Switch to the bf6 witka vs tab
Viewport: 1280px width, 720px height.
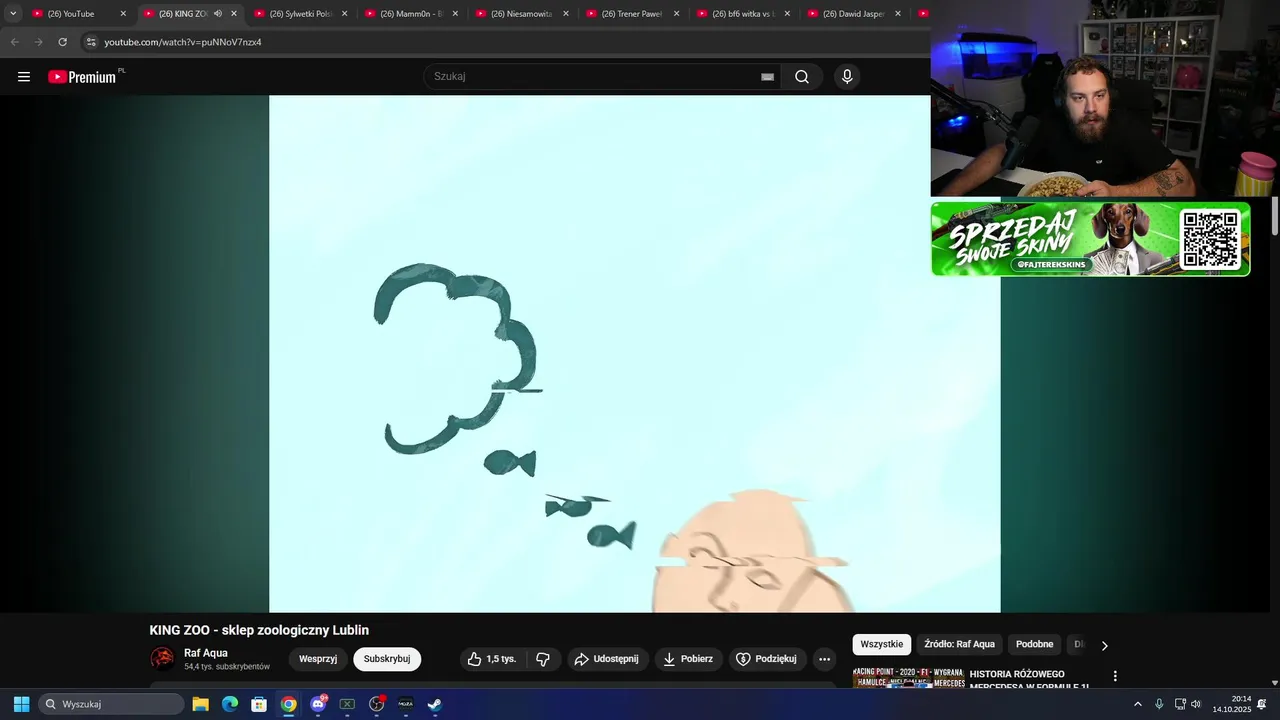743,14
